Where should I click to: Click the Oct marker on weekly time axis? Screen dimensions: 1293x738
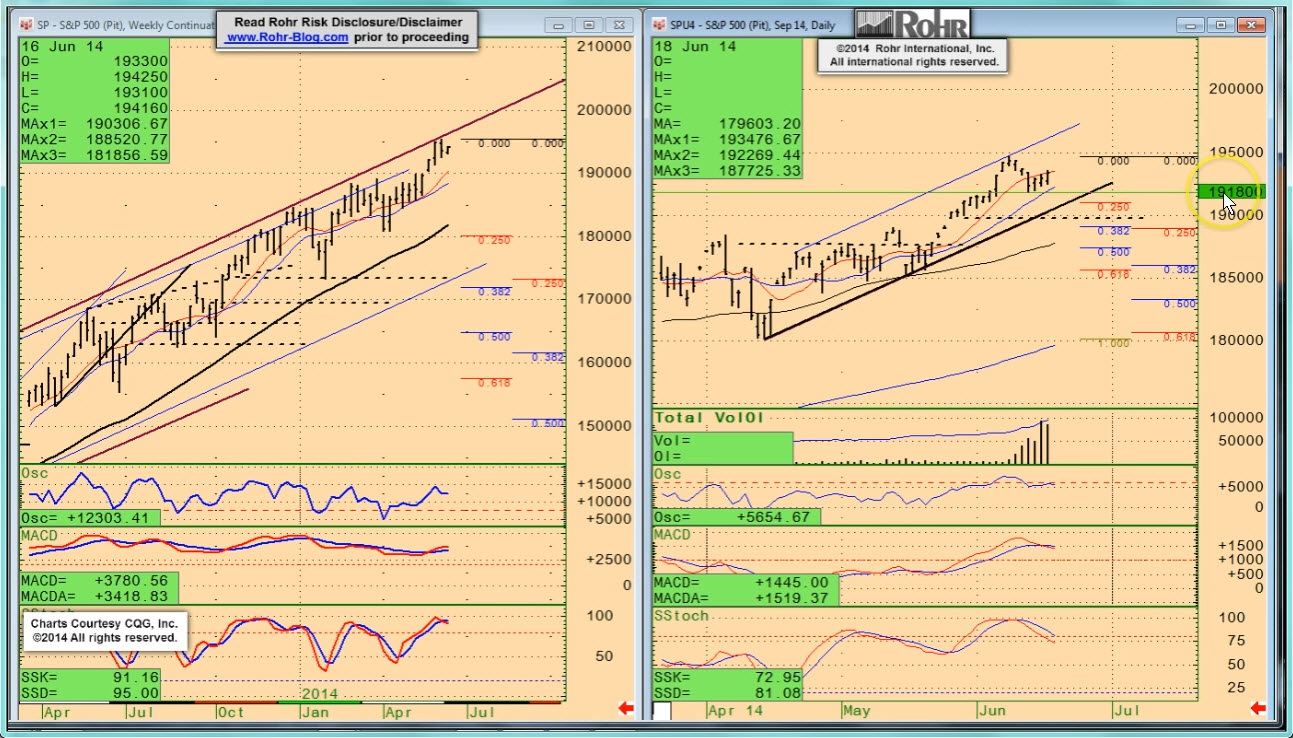point(230,711)
